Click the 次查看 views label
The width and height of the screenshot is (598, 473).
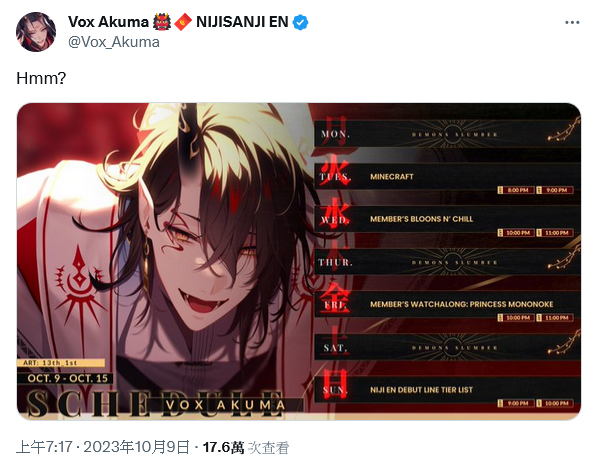[268, 448]
